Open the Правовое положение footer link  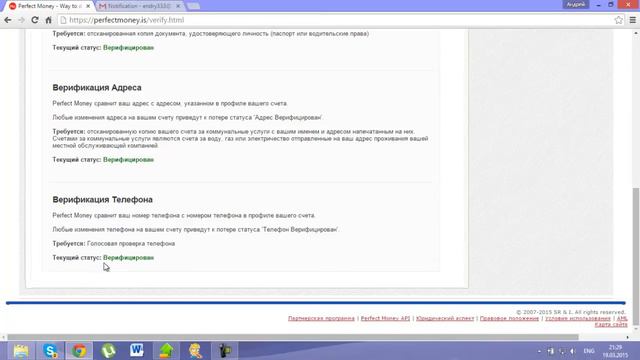(x=509, y=318)
